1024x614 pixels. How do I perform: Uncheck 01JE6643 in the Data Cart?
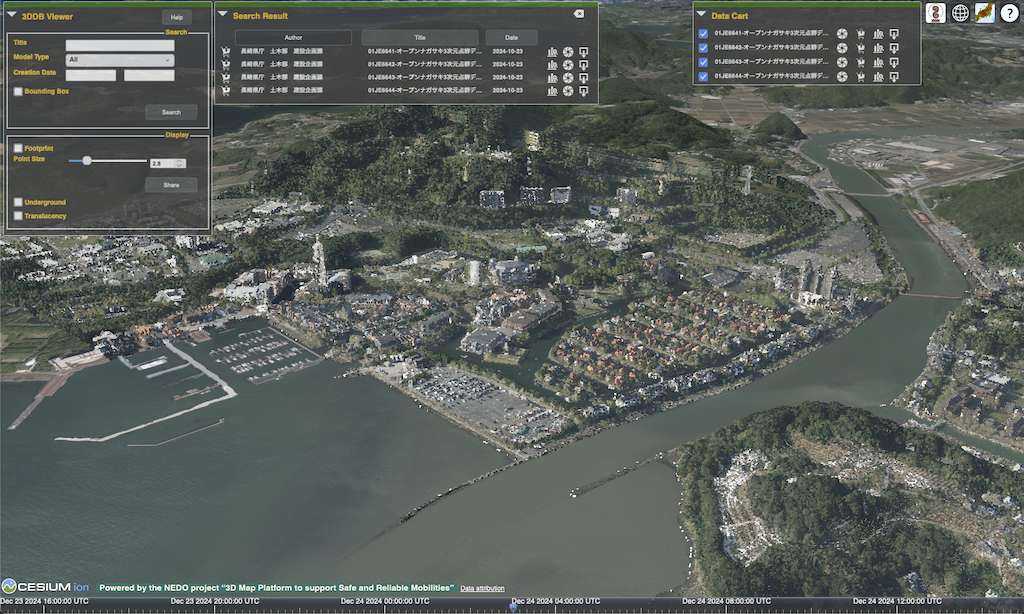pyautogui.click(x=703, y=62)
